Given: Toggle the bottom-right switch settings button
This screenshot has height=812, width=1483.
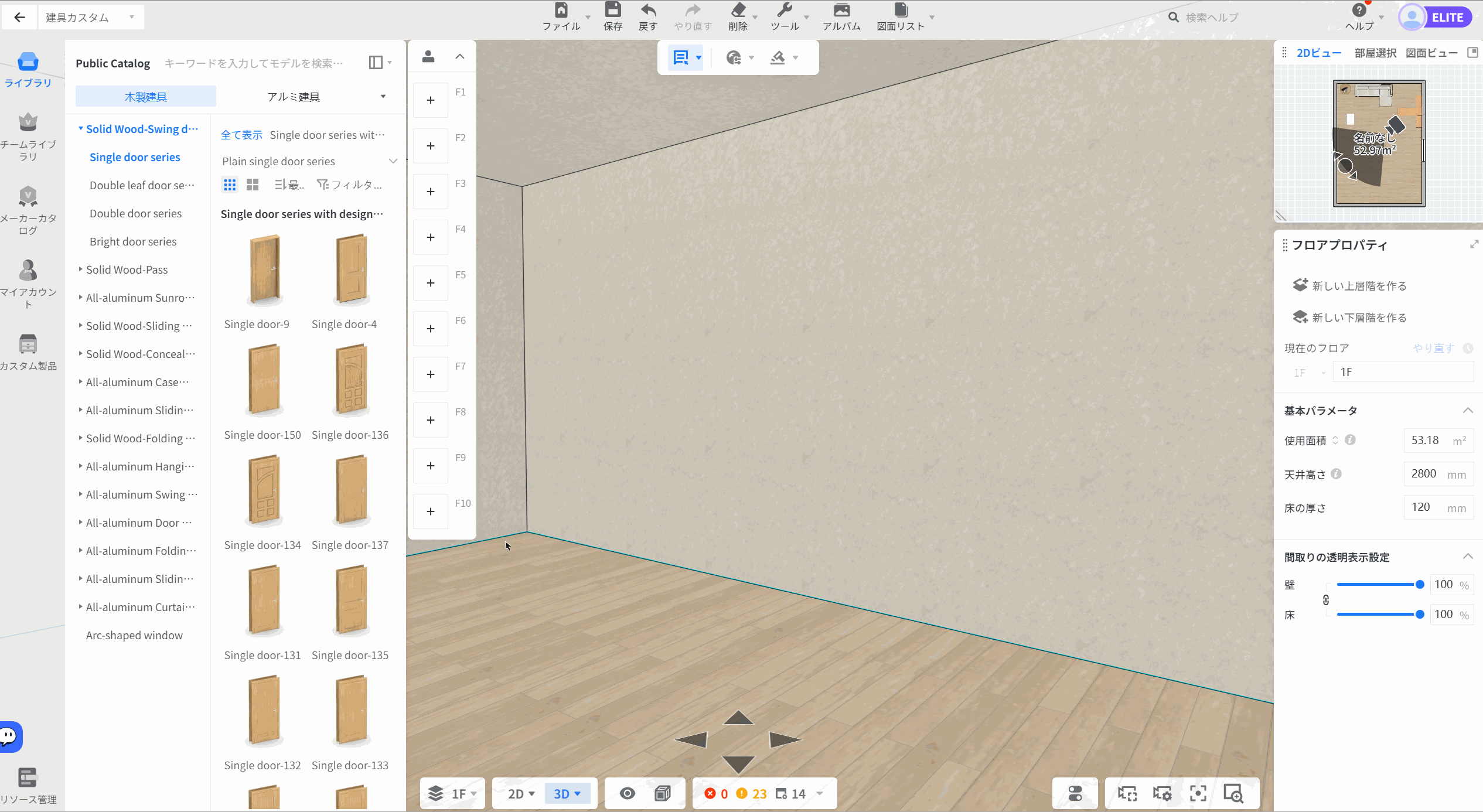Looking at the screenshot, I should coord(1075,793).
